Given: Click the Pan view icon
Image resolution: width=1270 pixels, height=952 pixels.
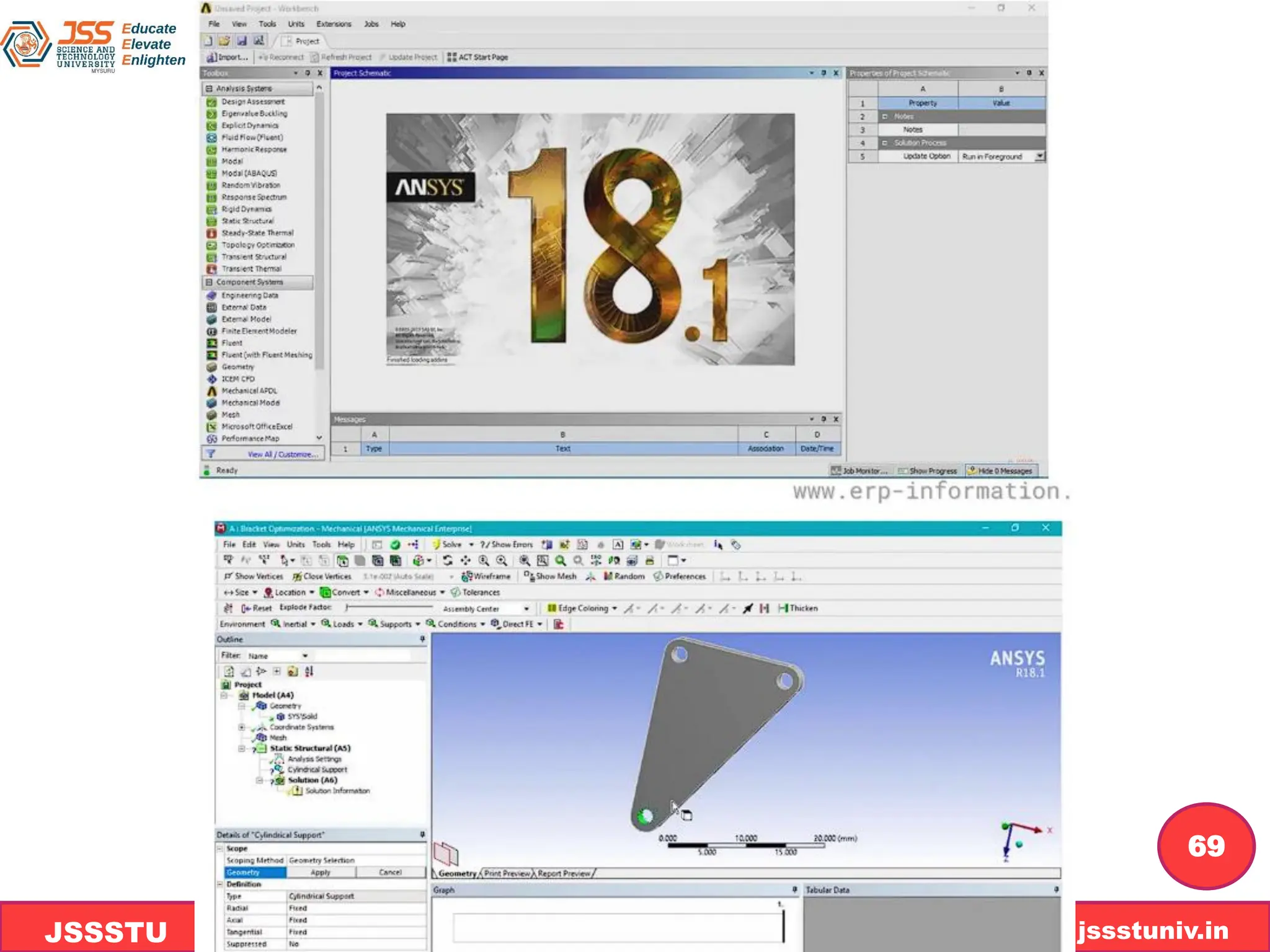Looking at the screenshot, I should pyautogui.click(x=465, y=560).
